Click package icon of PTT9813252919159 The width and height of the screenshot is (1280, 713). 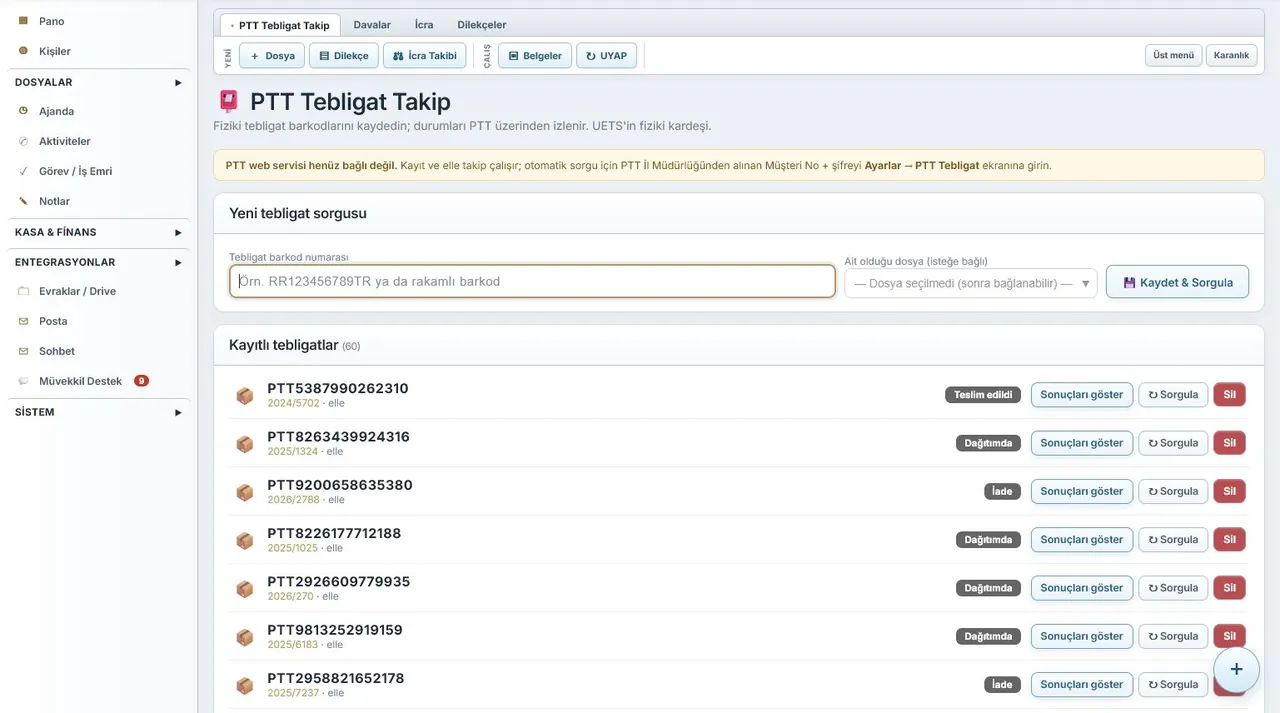(245, 637)
